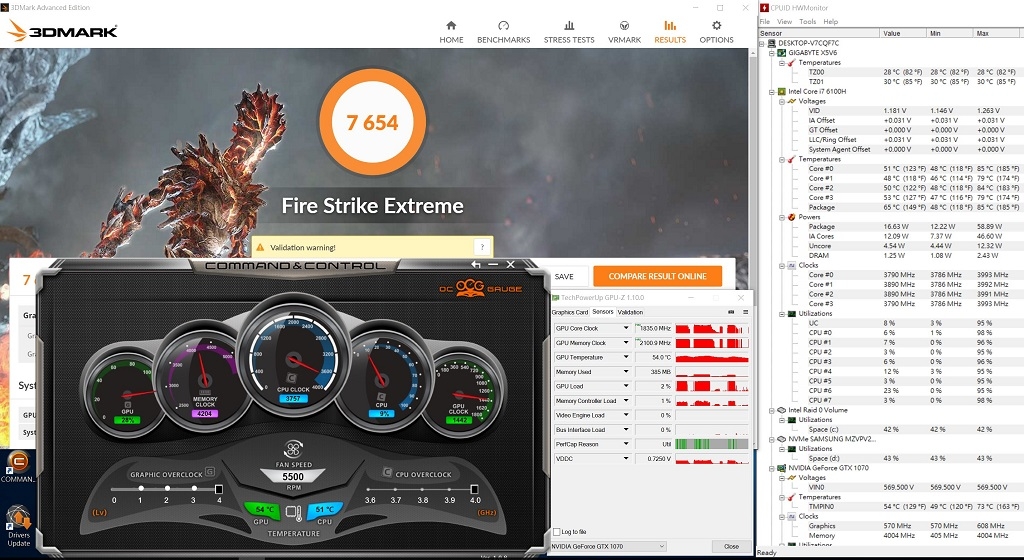Collapse the DESKTOP-V7CQF7C tree node
This screenshot has width=1024, height=560.
point(762,43)
